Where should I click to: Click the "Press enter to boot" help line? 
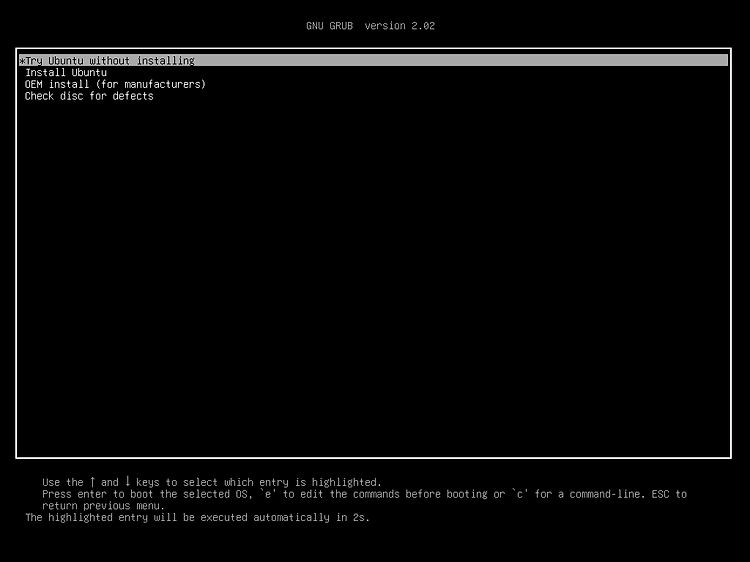364,494
